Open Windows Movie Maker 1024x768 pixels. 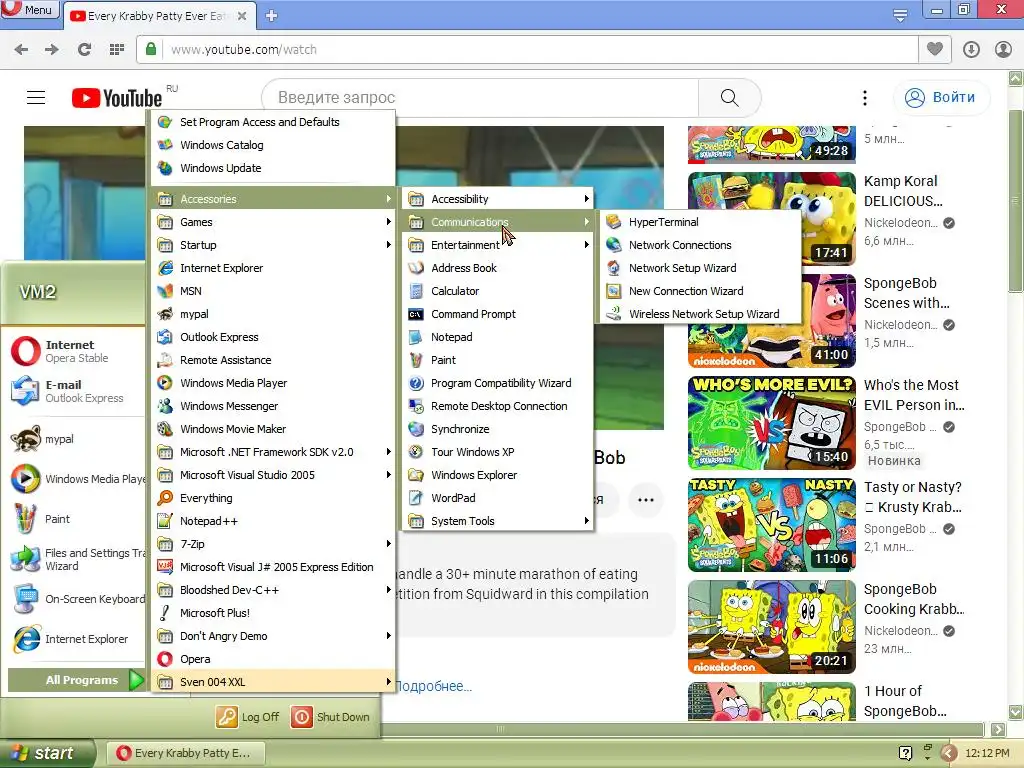pos(273,429)
